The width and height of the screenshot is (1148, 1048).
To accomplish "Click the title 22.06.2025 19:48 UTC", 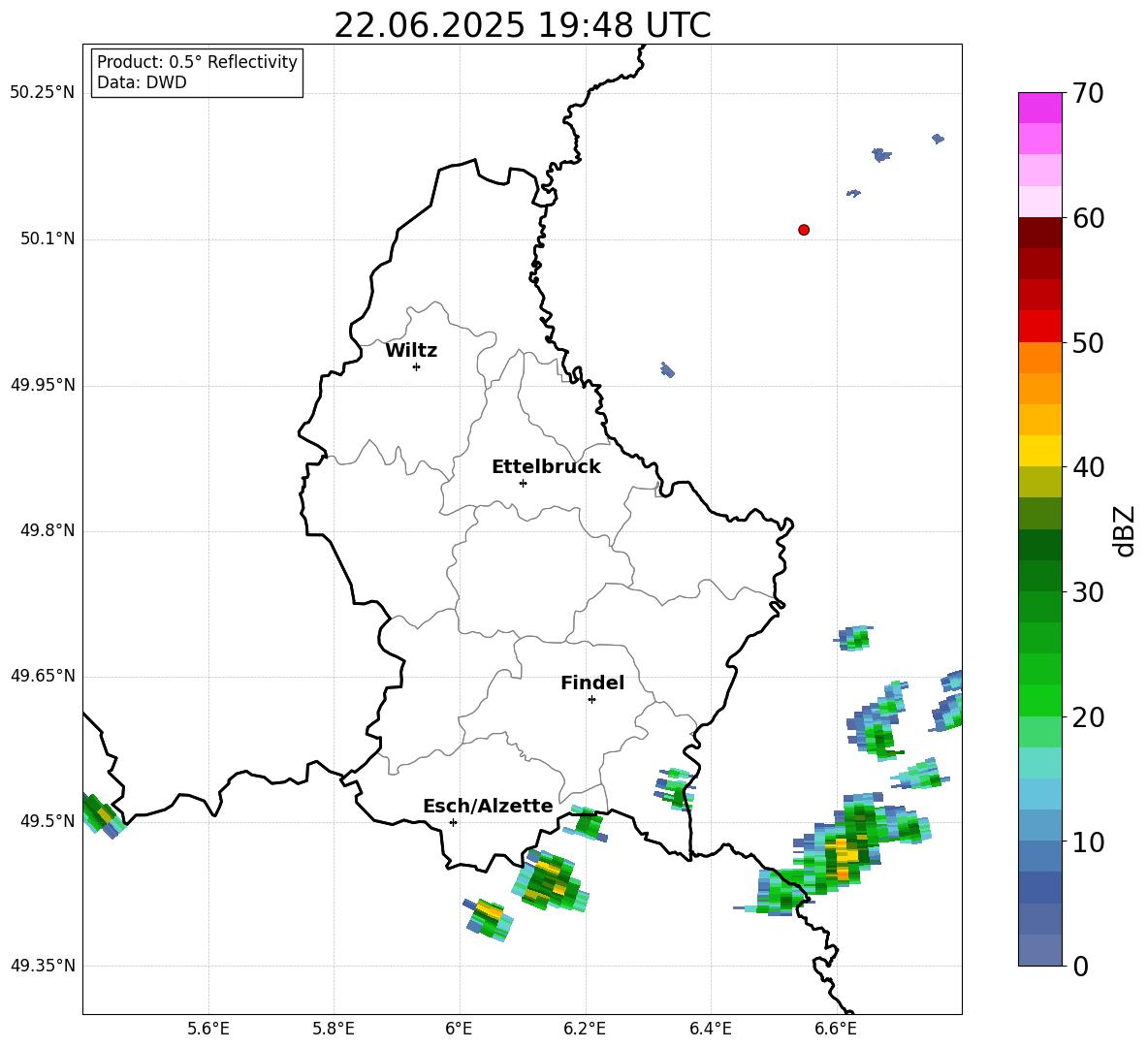I will (x=523, y=25).
